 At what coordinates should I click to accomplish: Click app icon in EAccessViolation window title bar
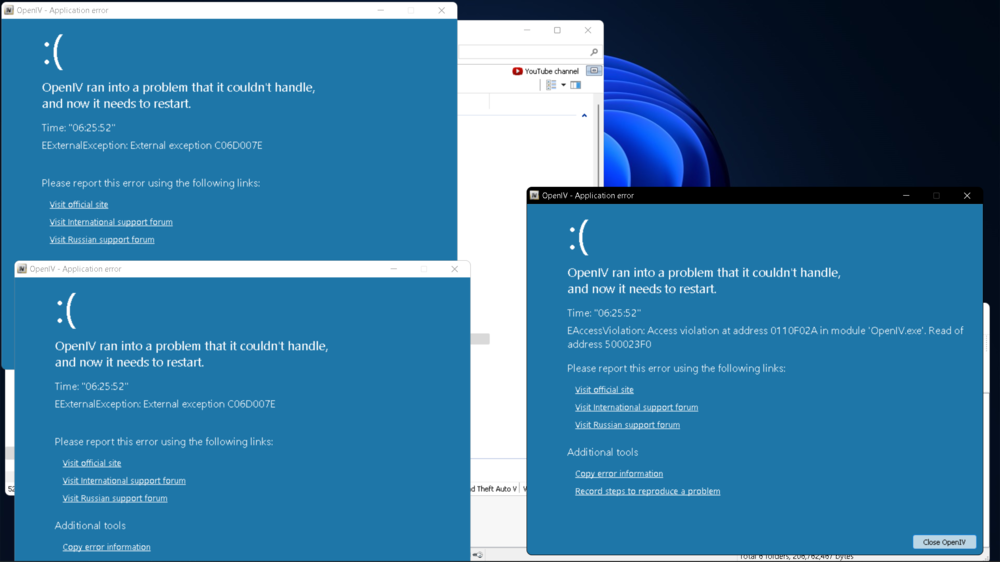coord(534,196)
